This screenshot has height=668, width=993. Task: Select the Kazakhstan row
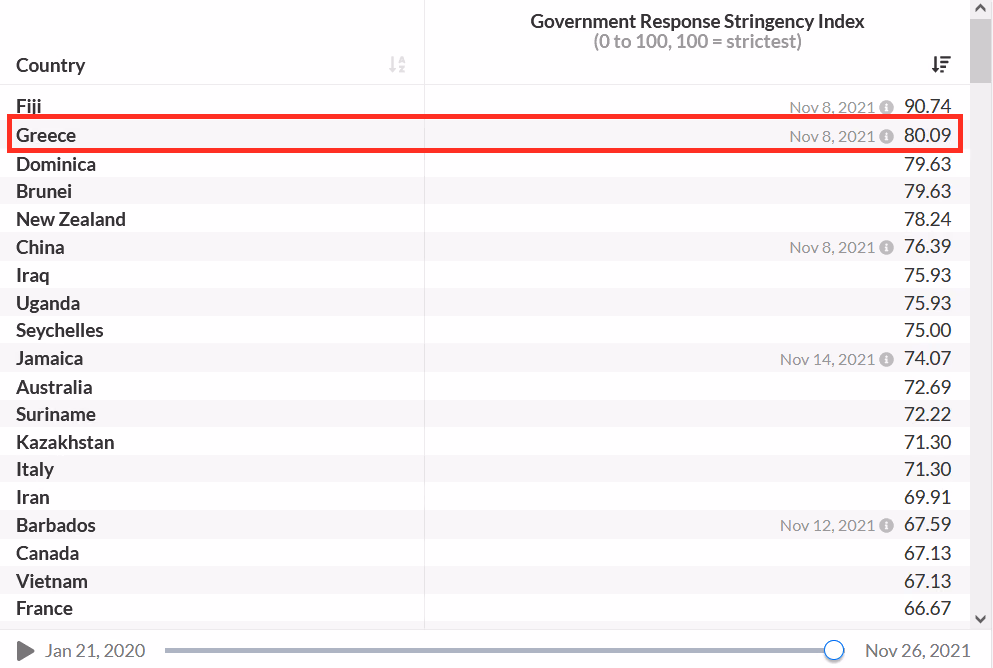484,442
